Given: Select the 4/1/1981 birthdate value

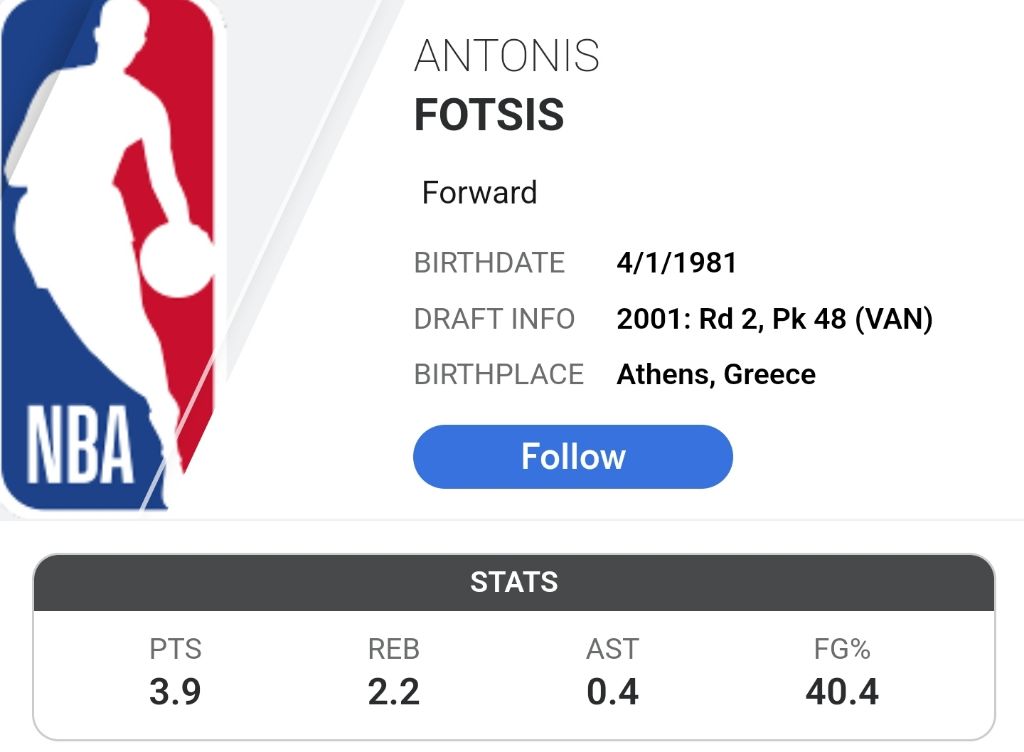Looking at the screenshot, I should tap(677, 263).
